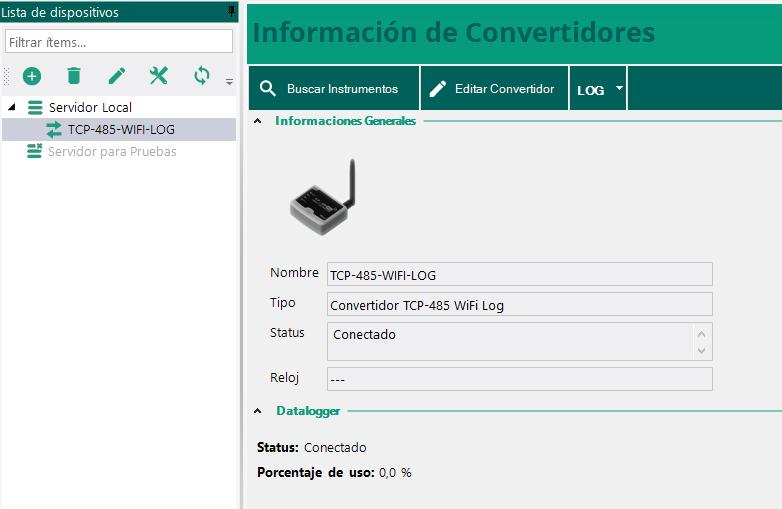Viewport: 782px width, 509px height.
Task: Select TCP-485-WIFI-LOG in device tree
Action: [120, 129]
